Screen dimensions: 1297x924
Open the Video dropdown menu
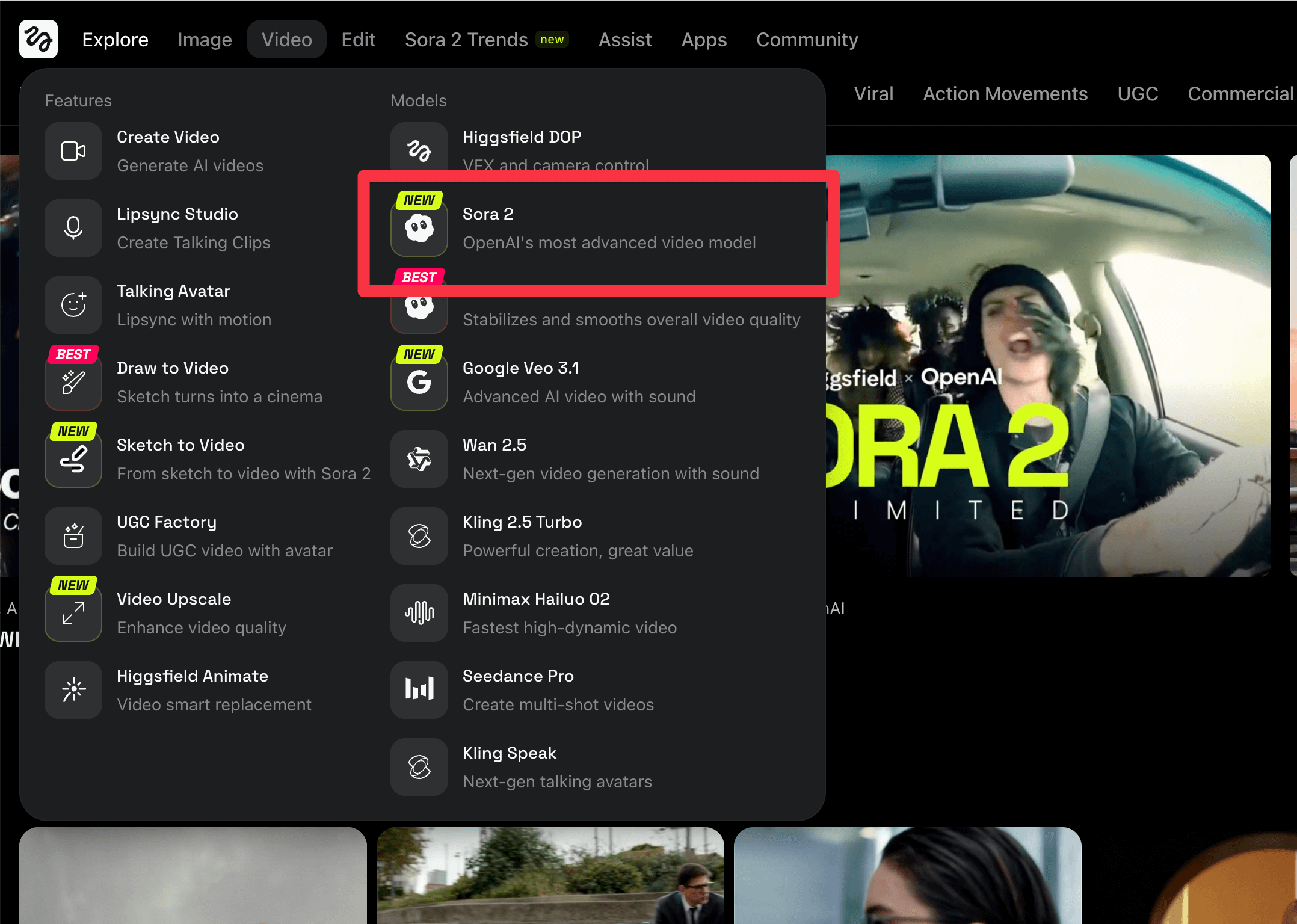286,40
